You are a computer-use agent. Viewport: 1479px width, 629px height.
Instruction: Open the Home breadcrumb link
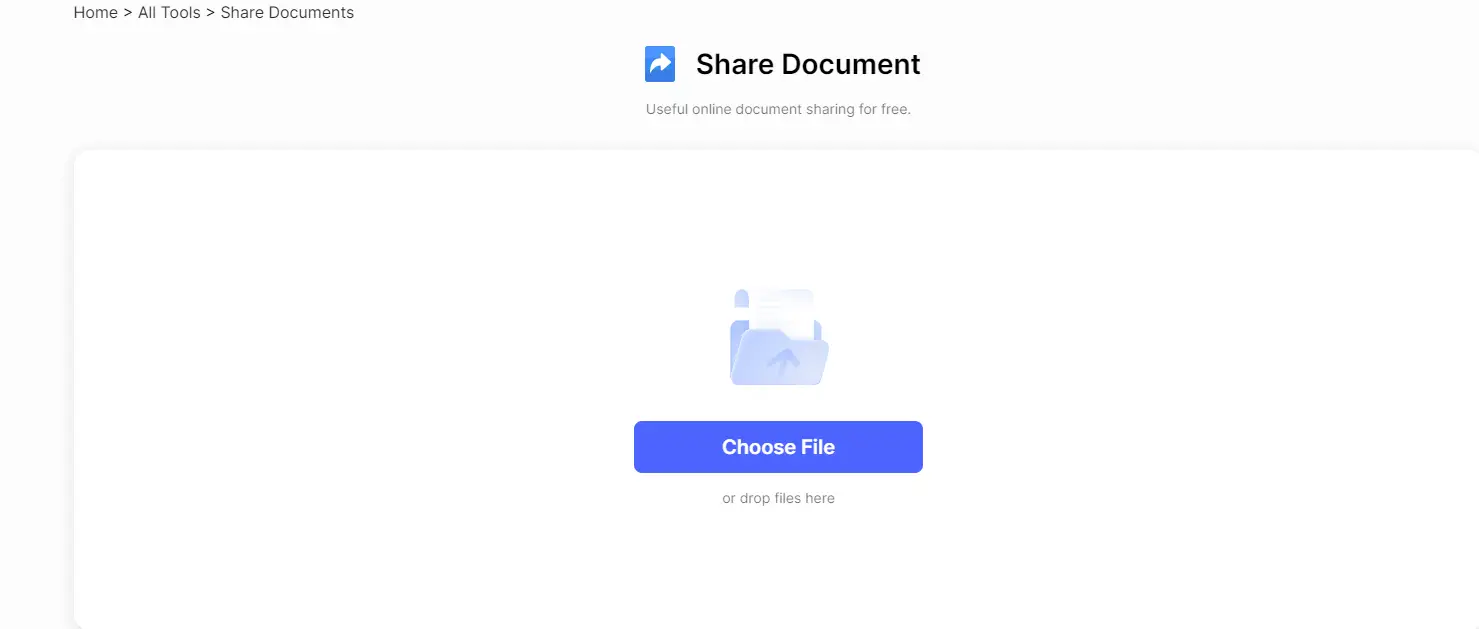click(x=96, y=13)
